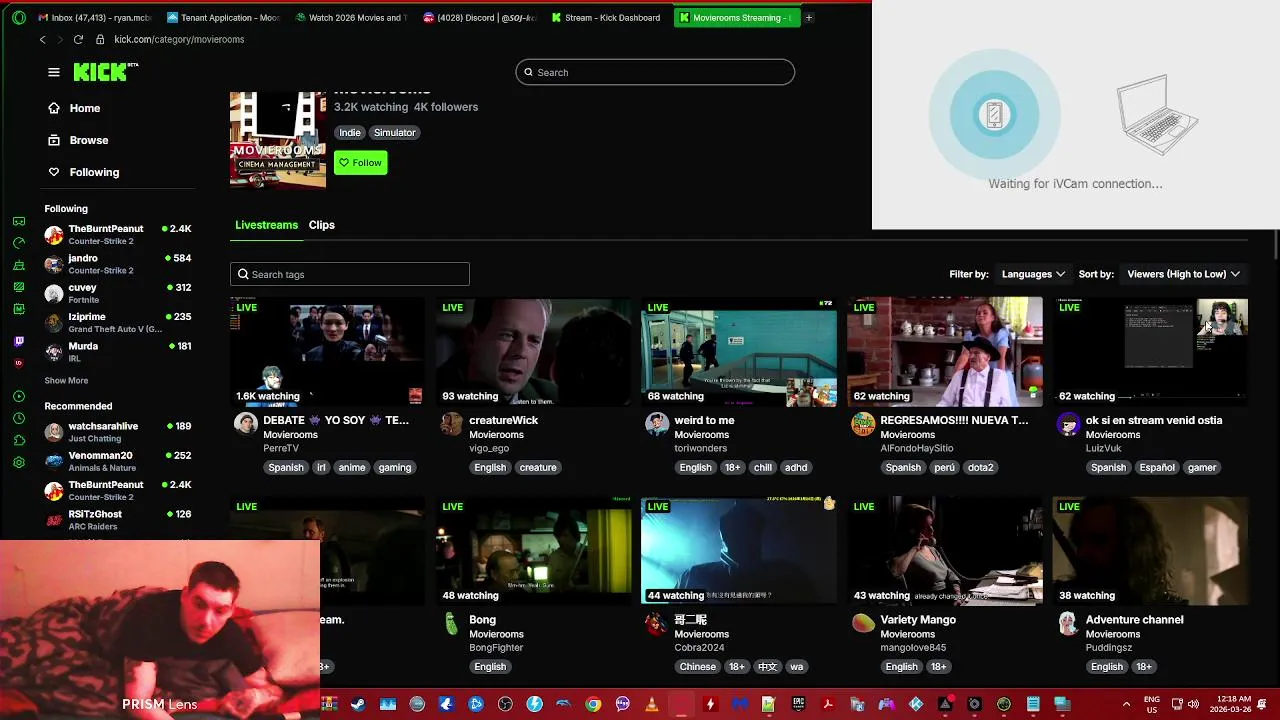Open a new browser tab

pos(809,17)
